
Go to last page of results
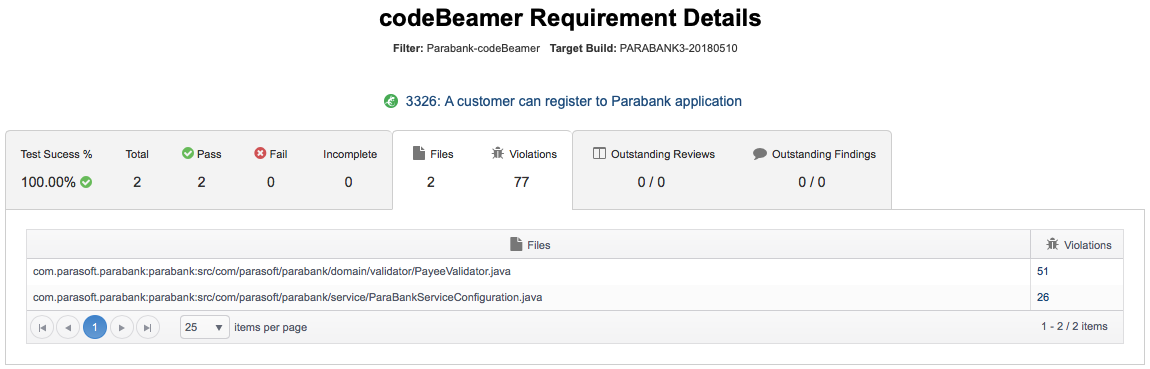click(148, 327)
